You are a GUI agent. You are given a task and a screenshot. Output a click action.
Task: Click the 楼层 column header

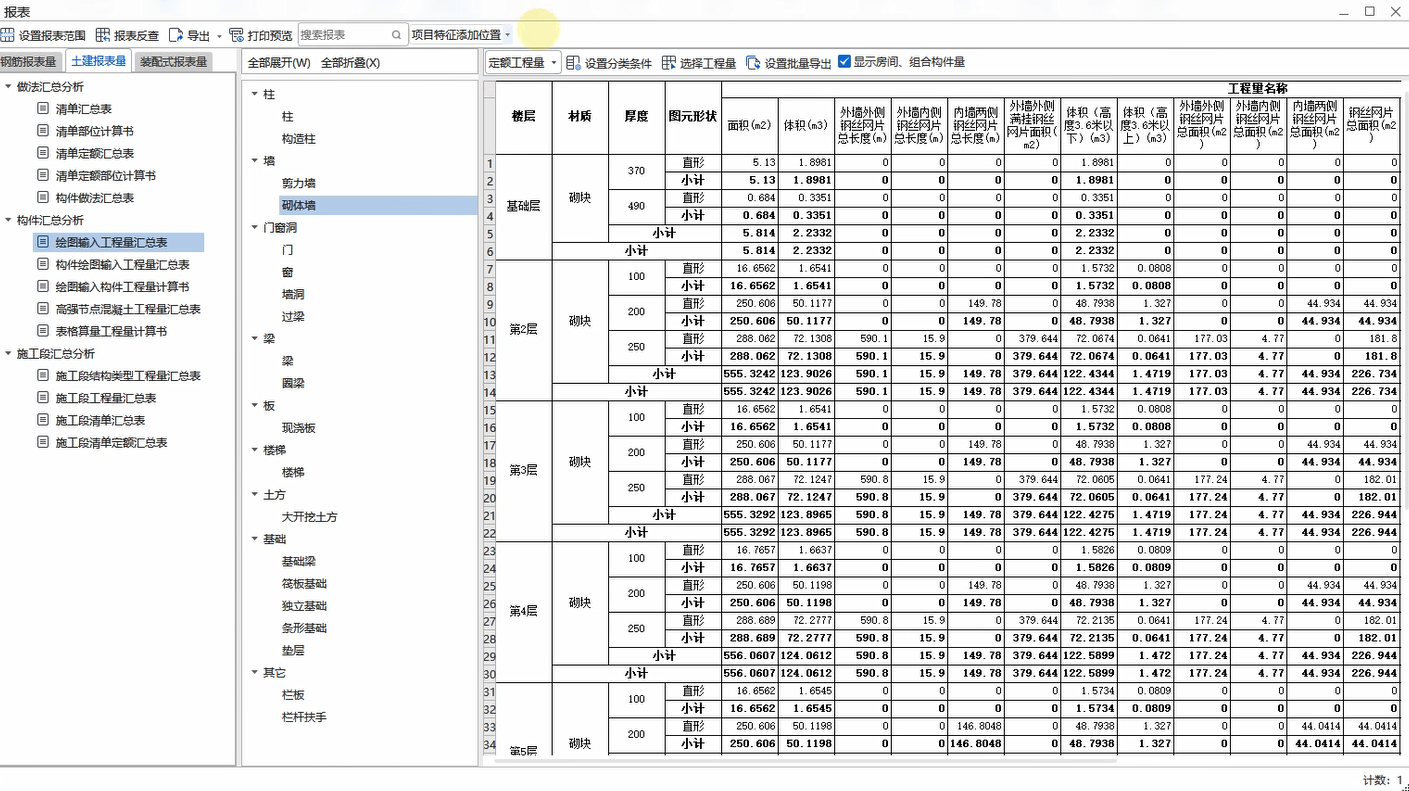(x=523, y=116)
